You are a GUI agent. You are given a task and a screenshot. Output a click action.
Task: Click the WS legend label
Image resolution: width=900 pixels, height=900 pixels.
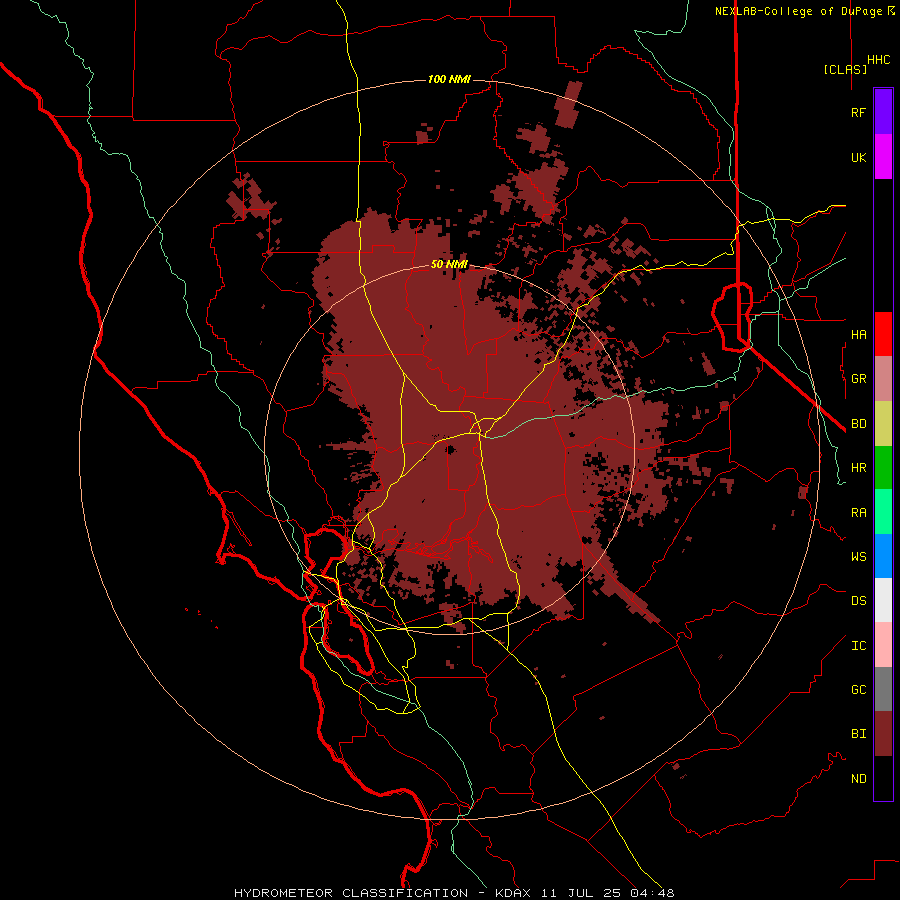[858, 556]
